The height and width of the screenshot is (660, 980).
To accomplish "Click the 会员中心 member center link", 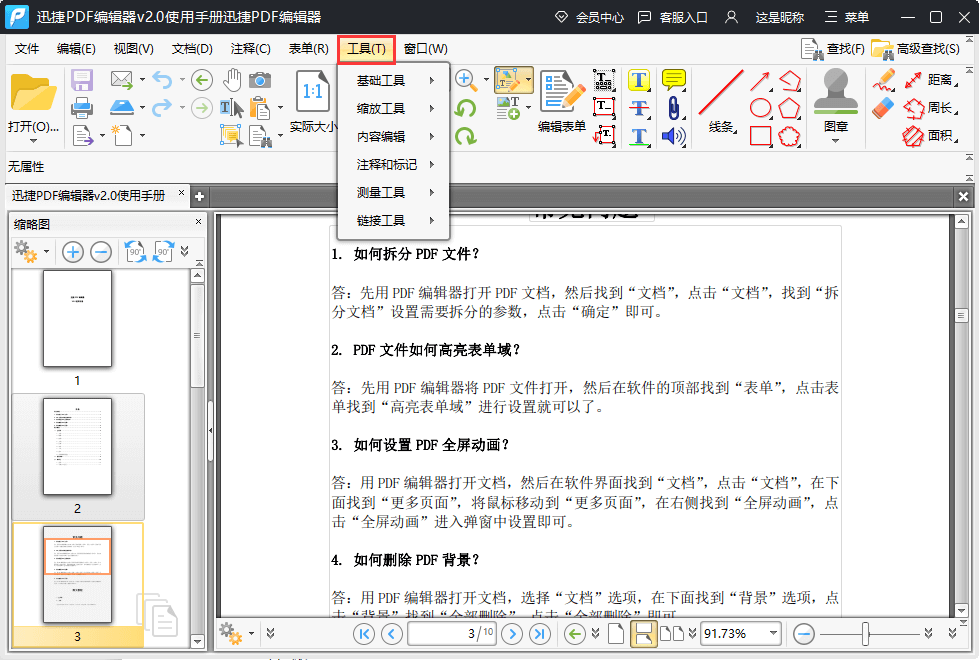I will tap(589, 17).
